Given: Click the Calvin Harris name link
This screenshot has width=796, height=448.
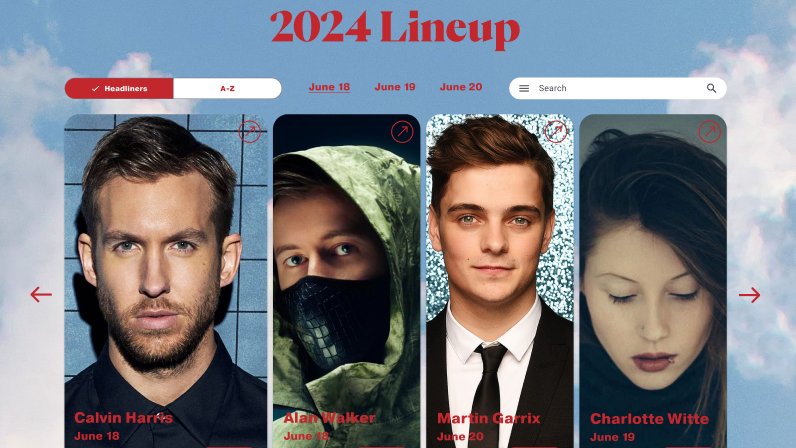Looking at the screenshot, I should pyautogui.click(x=123, y=418).
